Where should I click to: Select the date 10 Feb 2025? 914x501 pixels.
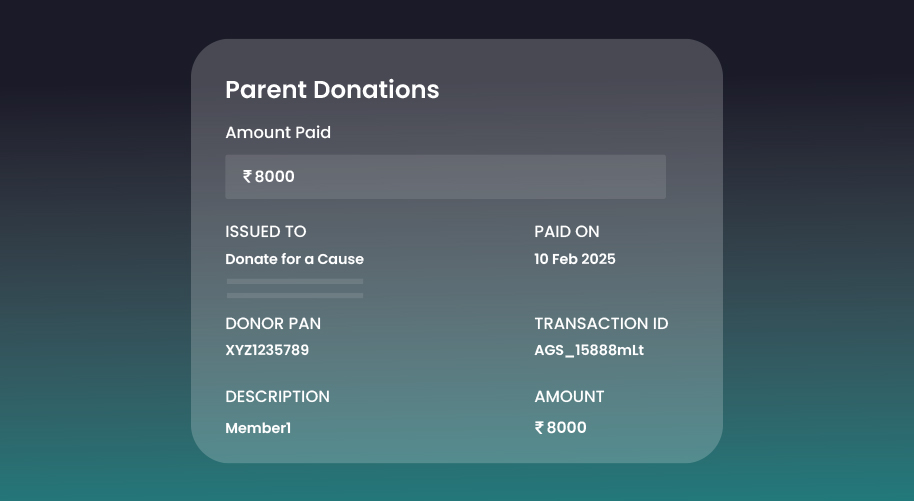tap(575, 259)
